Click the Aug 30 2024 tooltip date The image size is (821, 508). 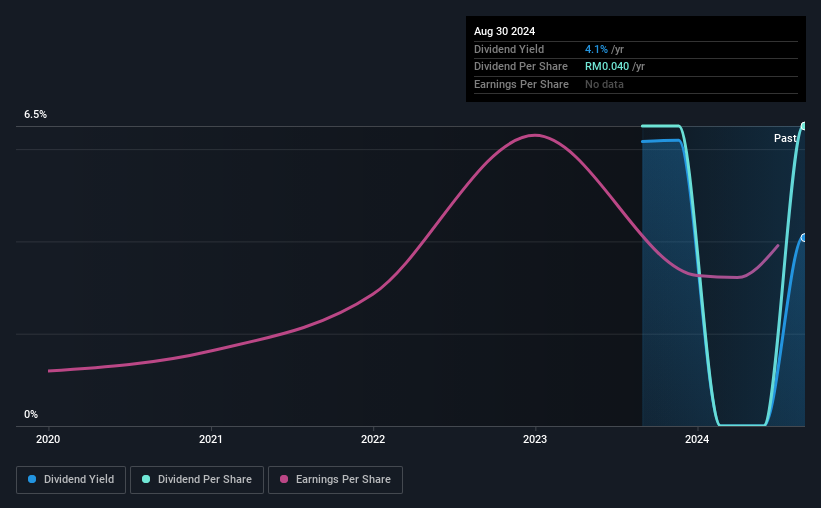[504, 31]
